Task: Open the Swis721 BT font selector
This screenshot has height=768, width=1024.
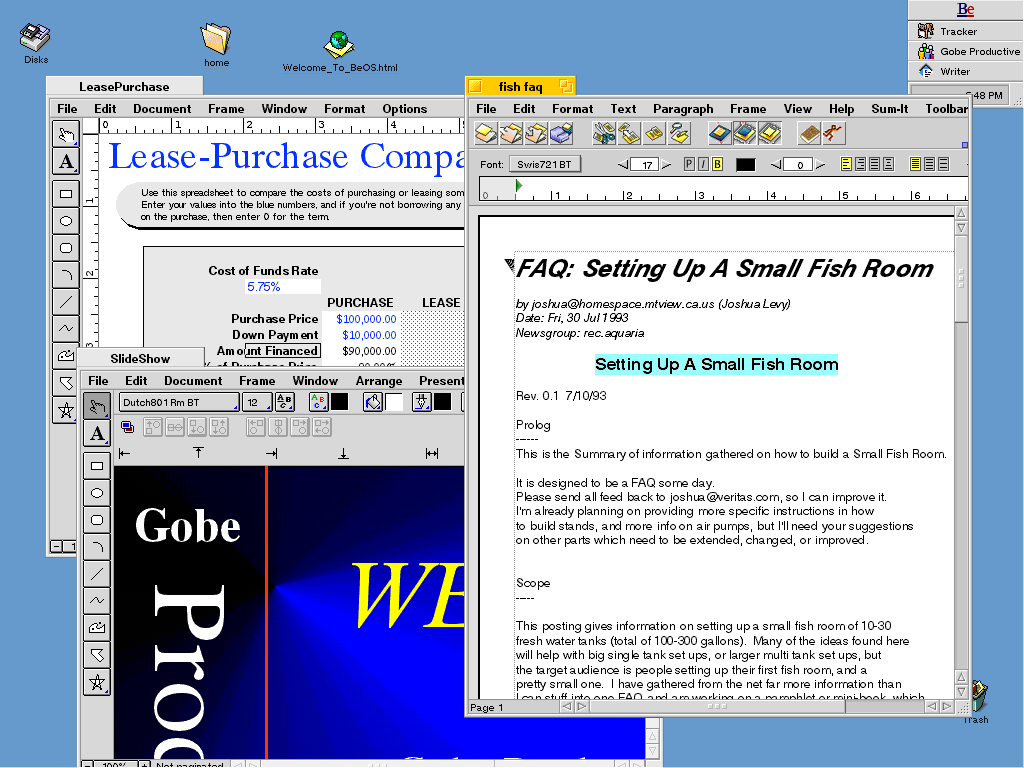Action: (545, 164)
